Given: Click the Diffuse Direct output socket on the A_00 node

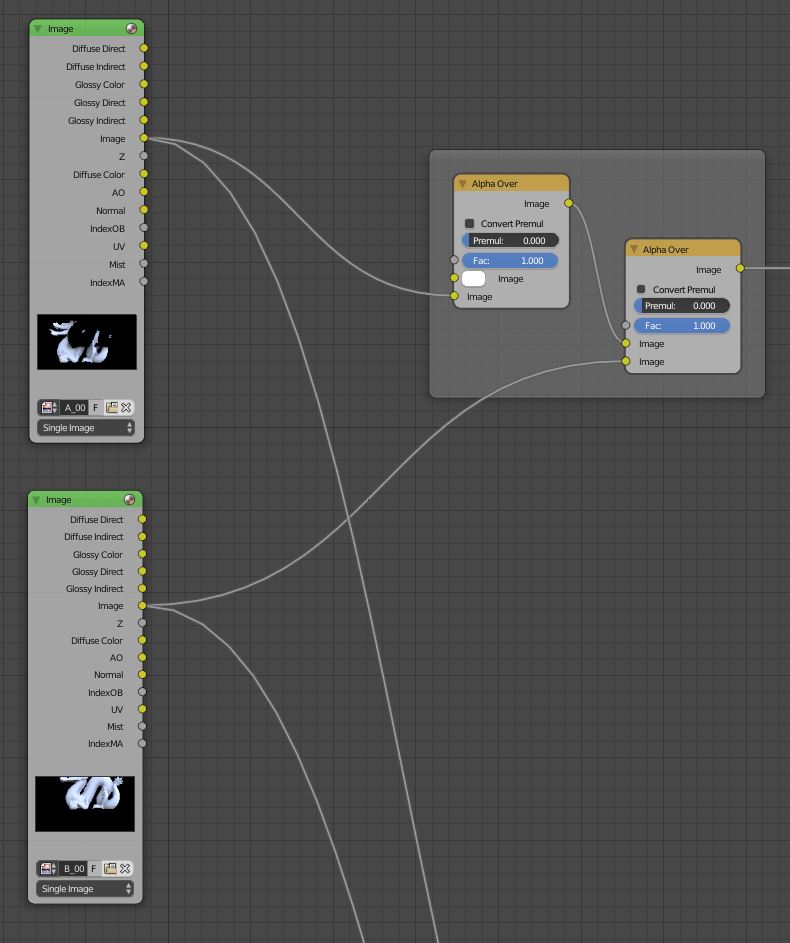Looking at the screenshot, I should pos(144,48).
